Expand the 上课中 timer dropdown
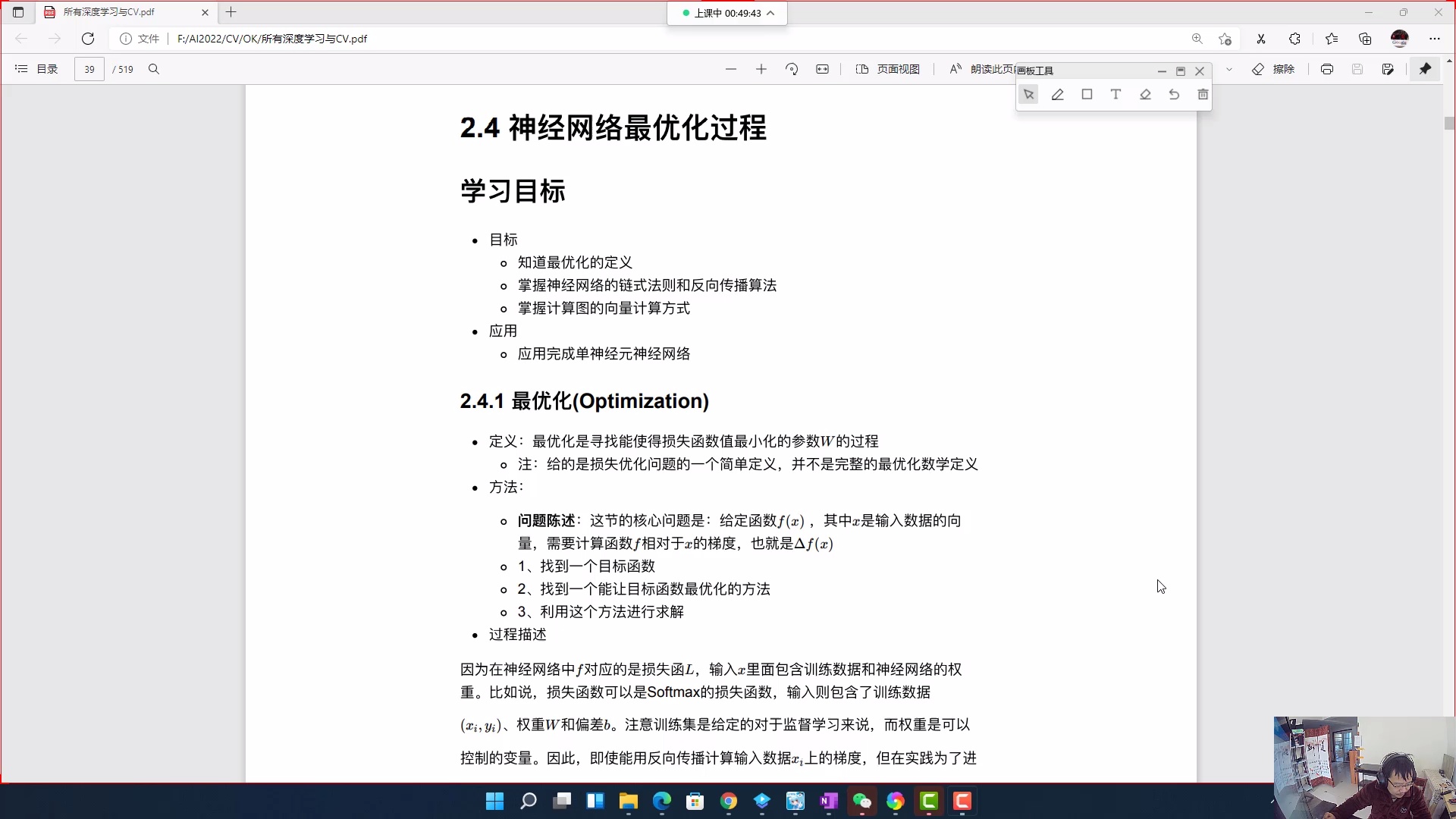Screen dimensions: 1456x819 (770, 13)
